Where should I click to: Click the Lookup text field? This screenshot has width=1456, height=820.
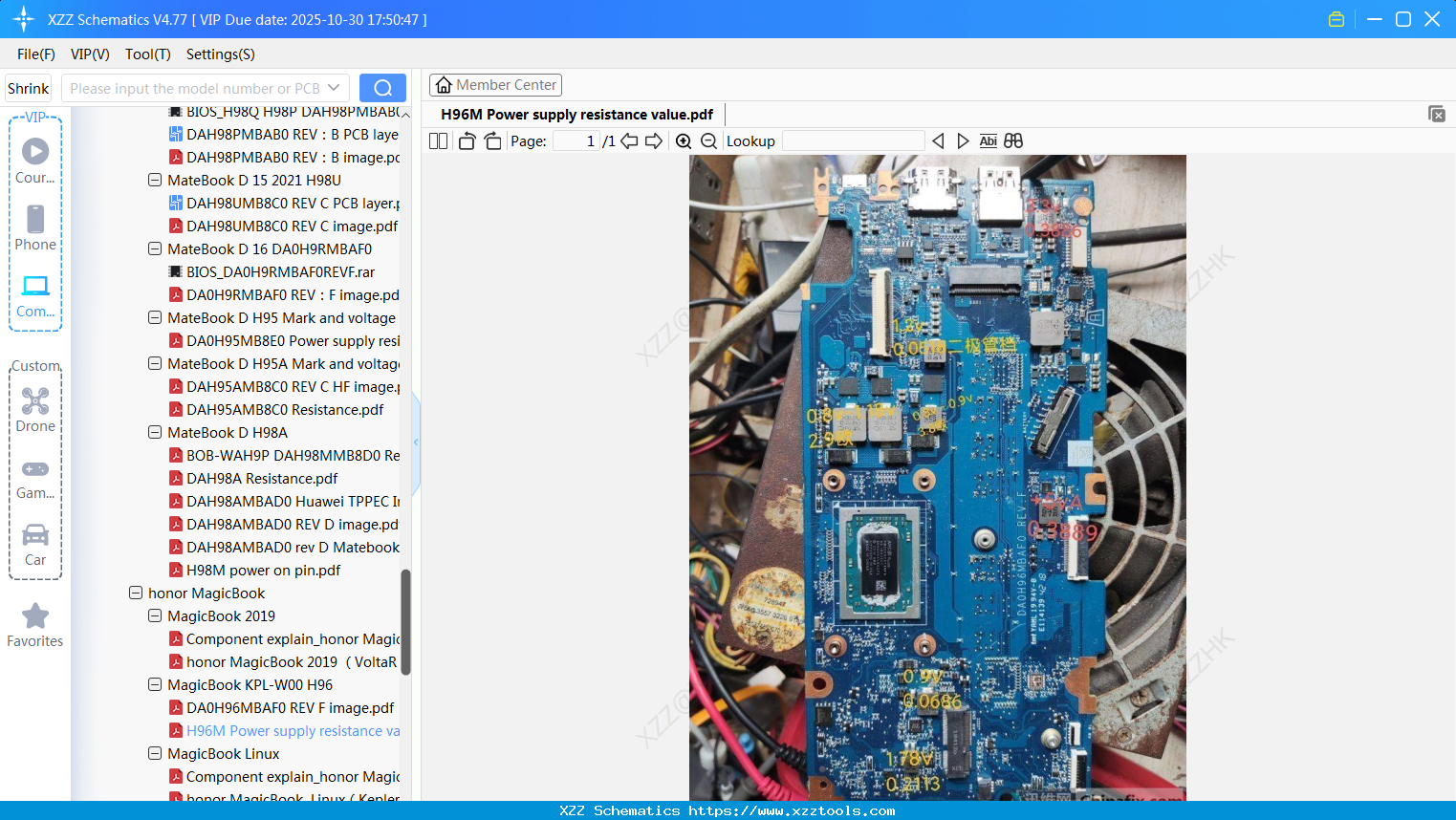pyautogui.click(x=853, y=140)
